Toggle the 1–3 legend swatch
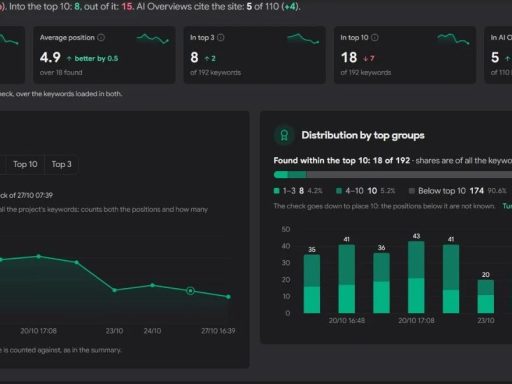 point(276,191)
